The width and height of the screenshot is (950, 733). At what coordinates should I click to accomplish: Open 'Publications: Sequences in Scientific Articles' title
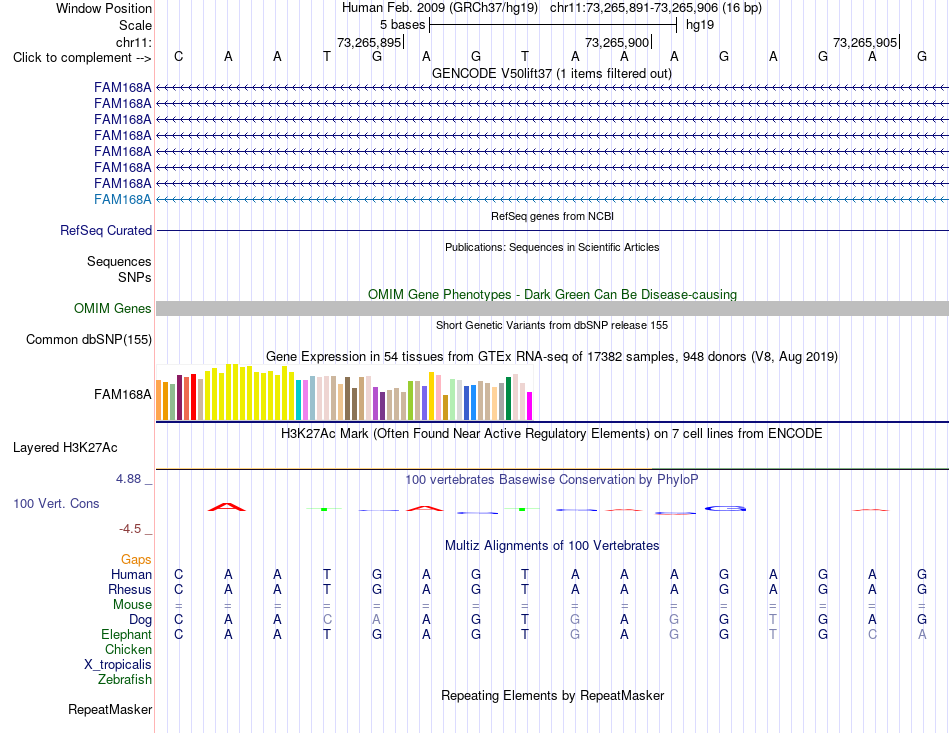[x=552, y=247]
